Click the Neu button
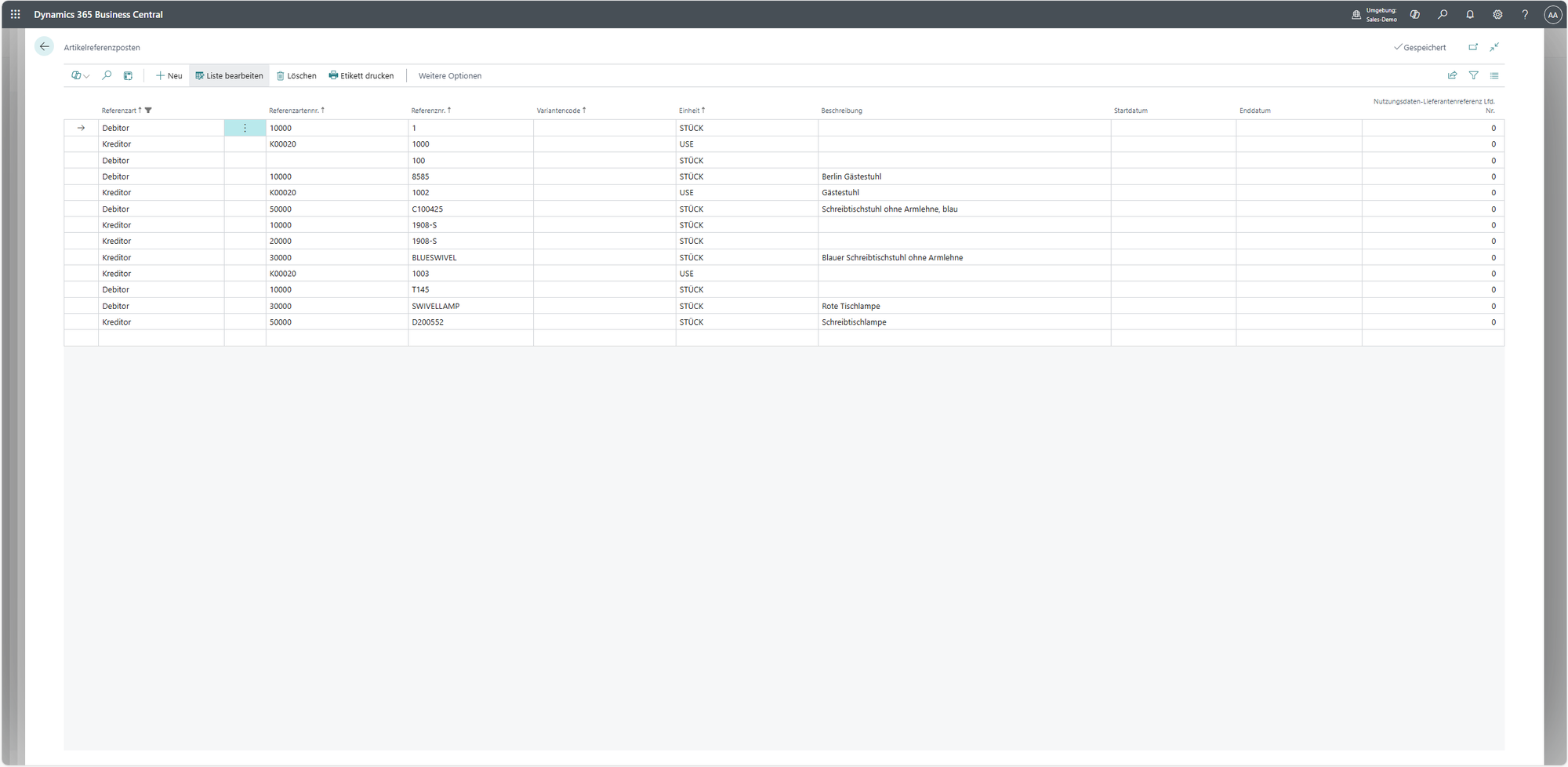The image size is (1568, 767). click(169, 76)
